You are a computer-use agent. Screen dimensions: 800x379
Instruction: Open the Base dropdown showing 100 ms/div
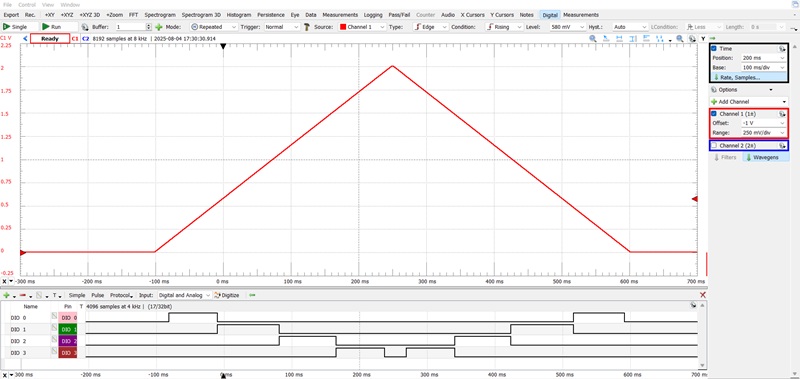(x=764, y=67)
